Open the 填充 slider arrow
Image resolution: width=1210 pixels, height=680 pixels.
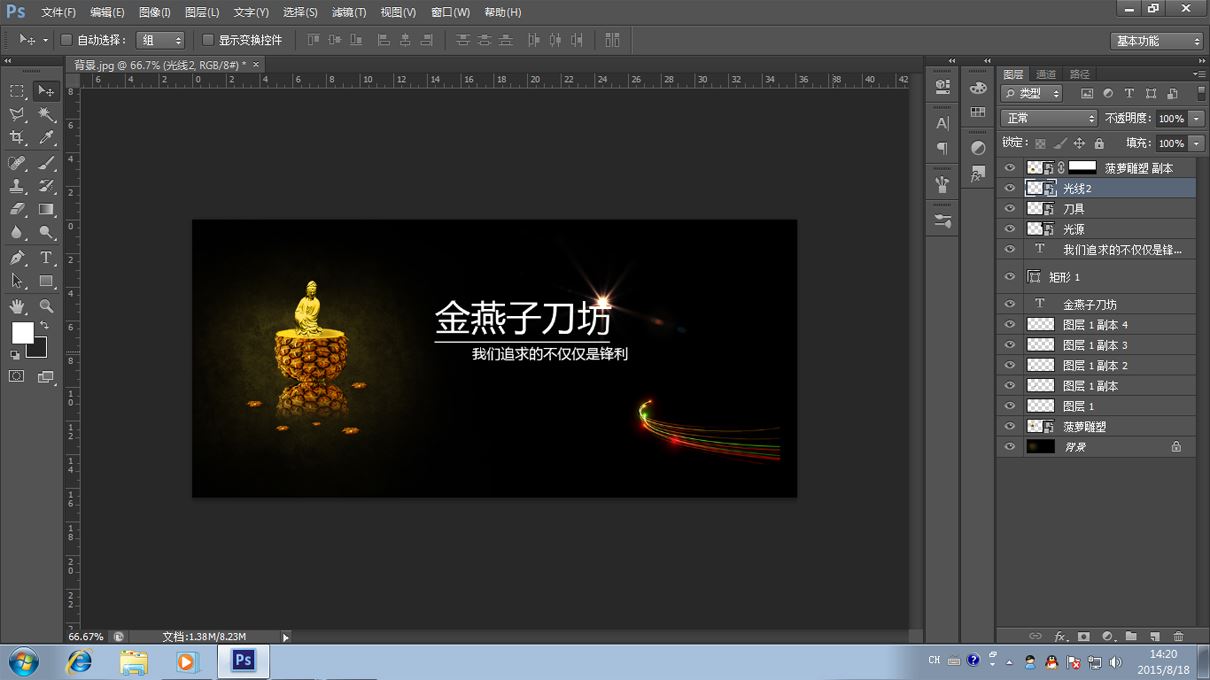(1196, 144)
